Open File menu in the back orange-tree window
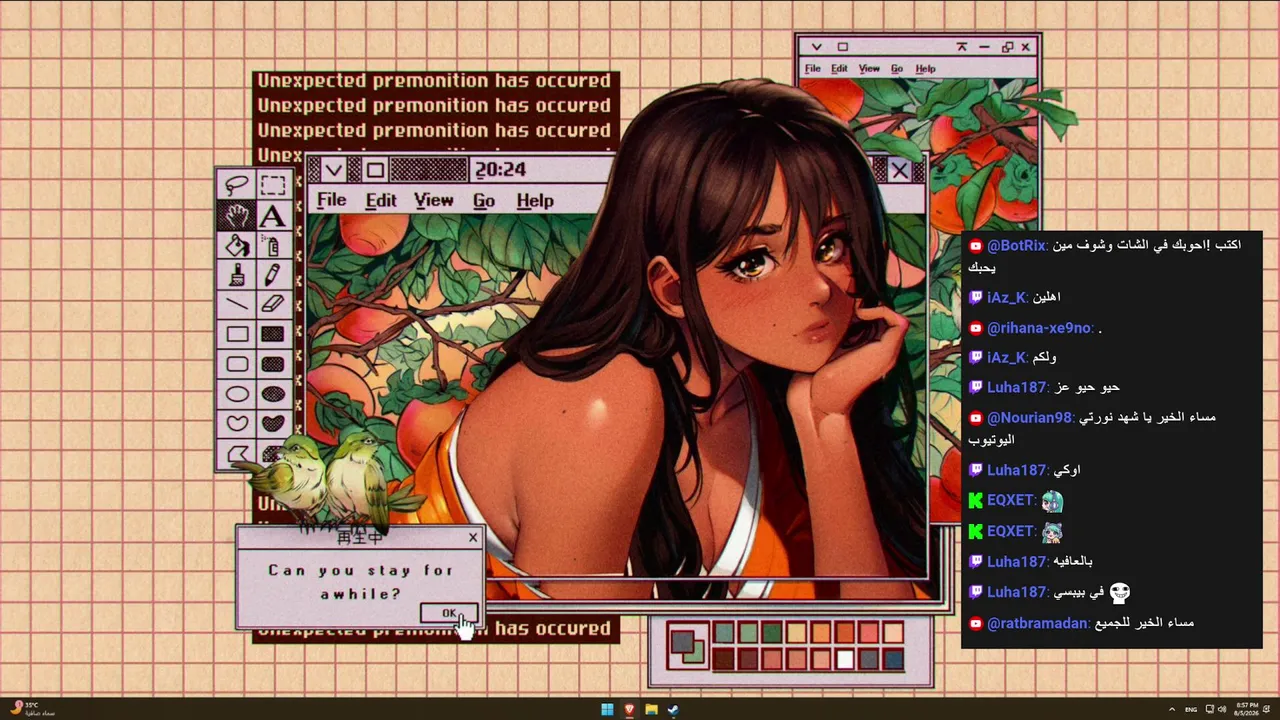The width and height of the screenshot is (1280, 720). [x=813, y=69]
